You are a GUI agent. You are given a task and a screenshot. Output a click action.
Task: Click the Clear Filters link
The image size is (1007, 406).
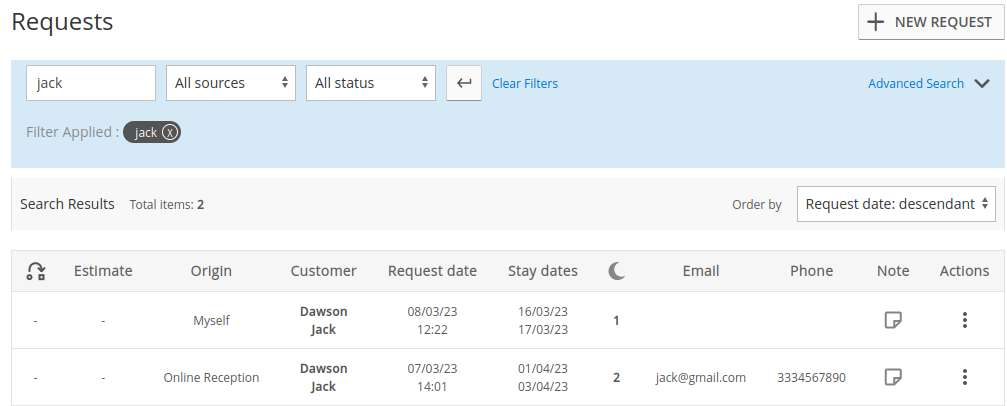point(525,84)
